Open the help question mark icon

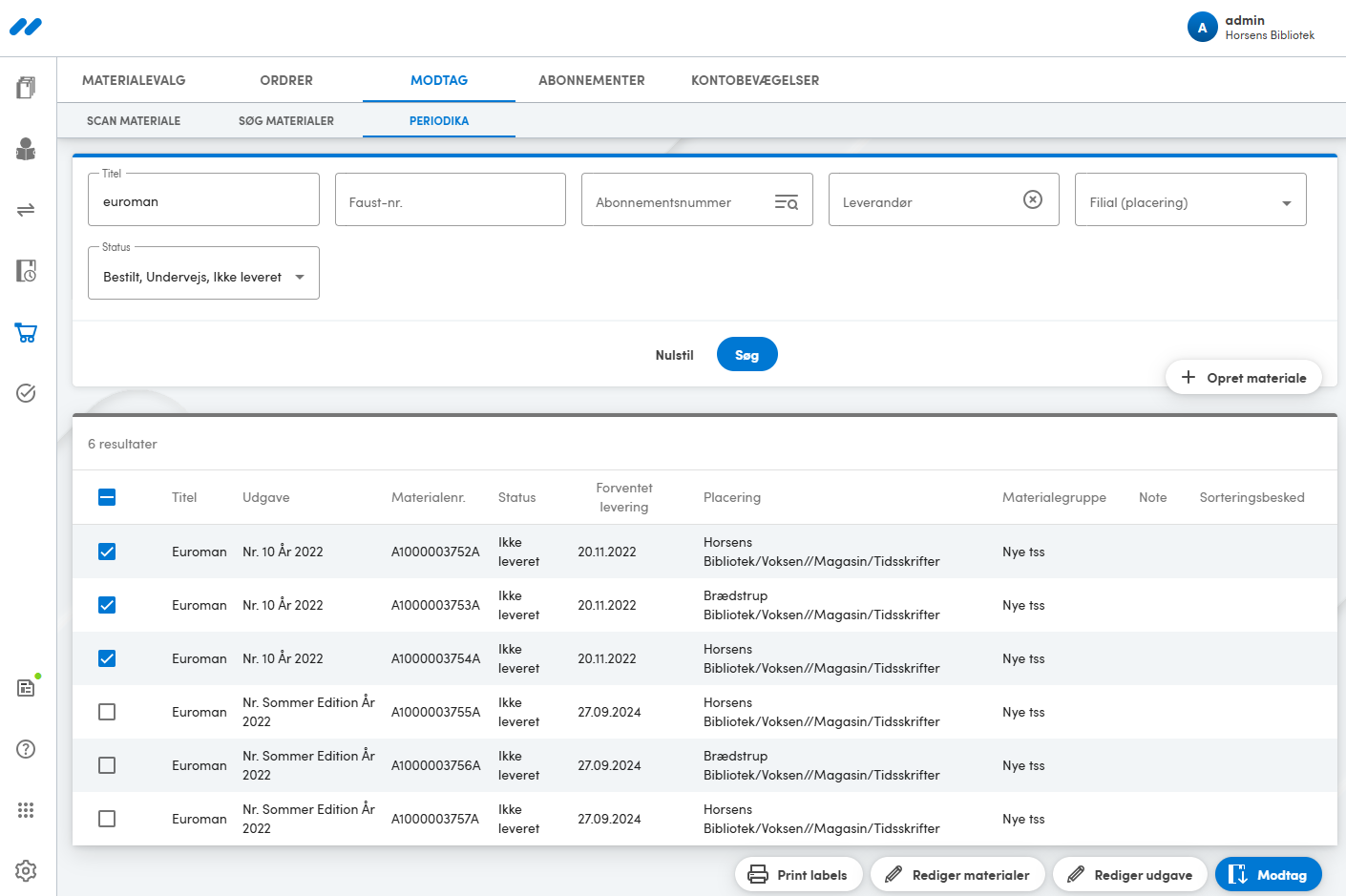pos(26,749)
